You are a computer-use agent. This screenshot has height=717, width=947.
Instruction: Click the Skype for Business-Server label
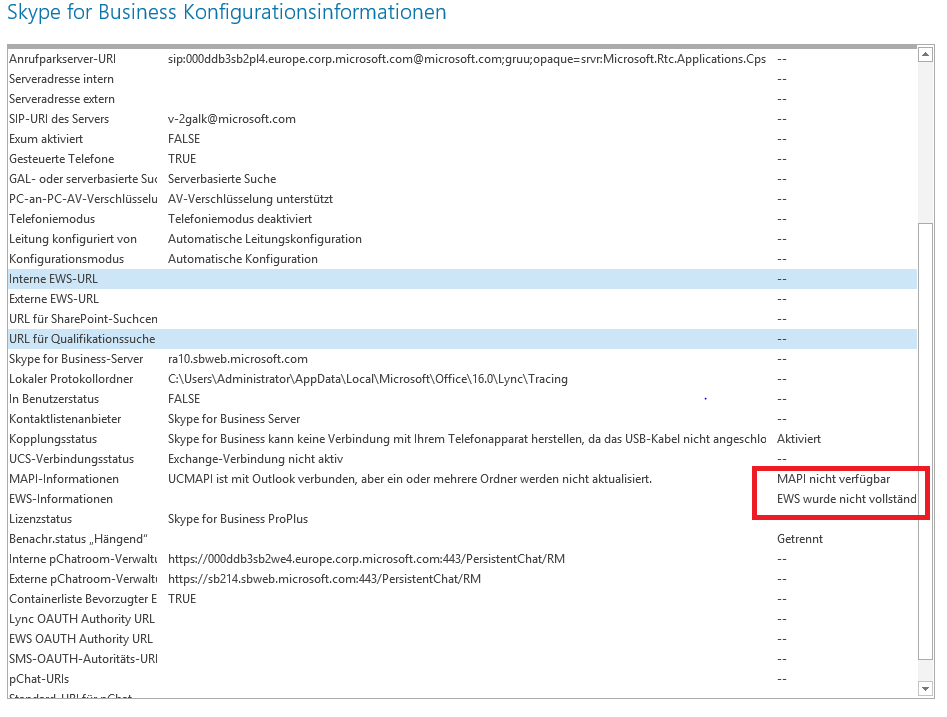pos(76,359)
